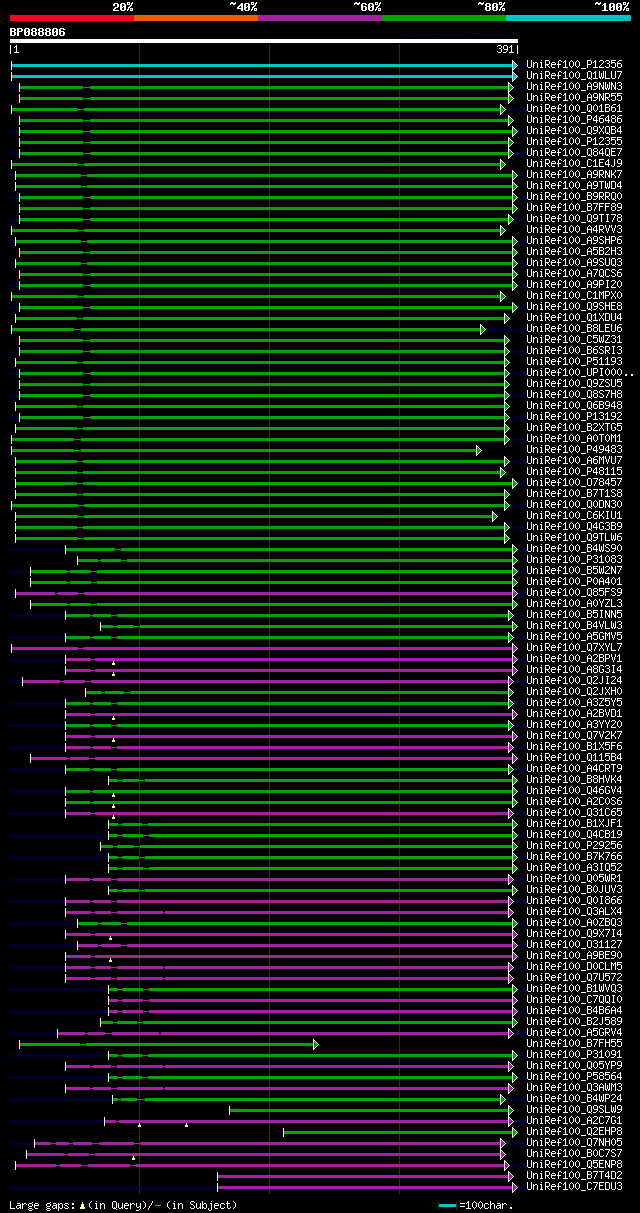Select label UniRef100_C6KIU1
The height and width of the screenshot is (1213, 640).
click(x=574, y=515)
